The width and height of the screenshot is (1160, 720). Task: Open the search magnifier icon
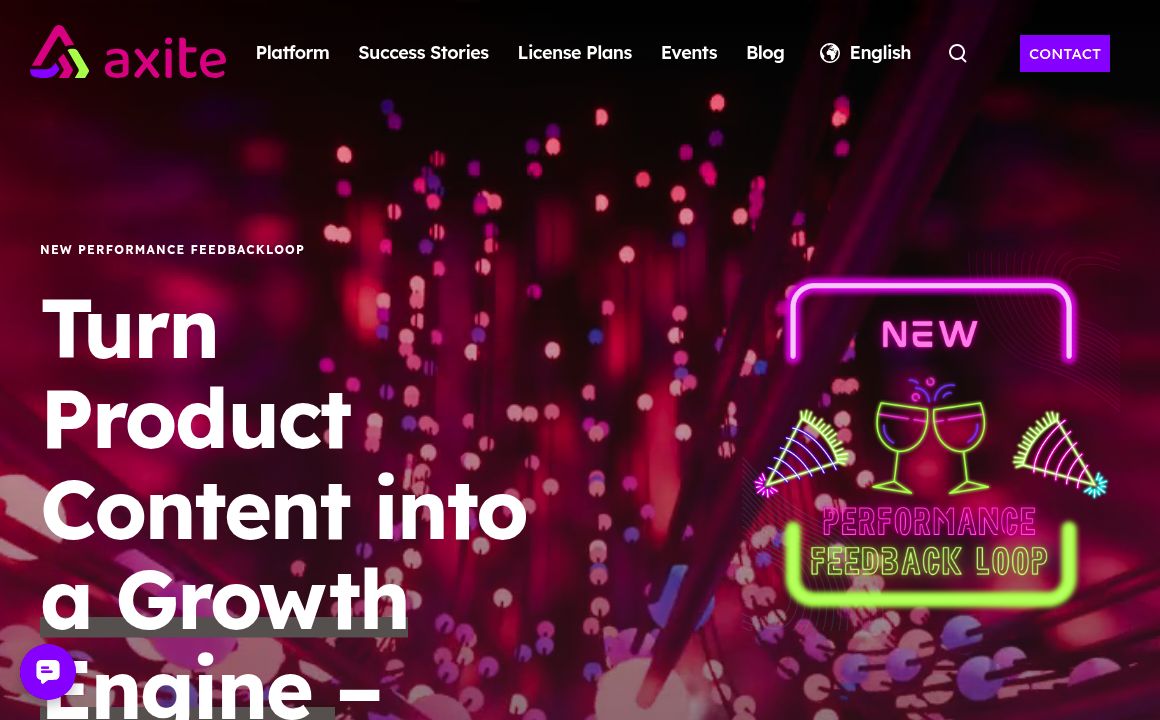[x=957, y=53]
